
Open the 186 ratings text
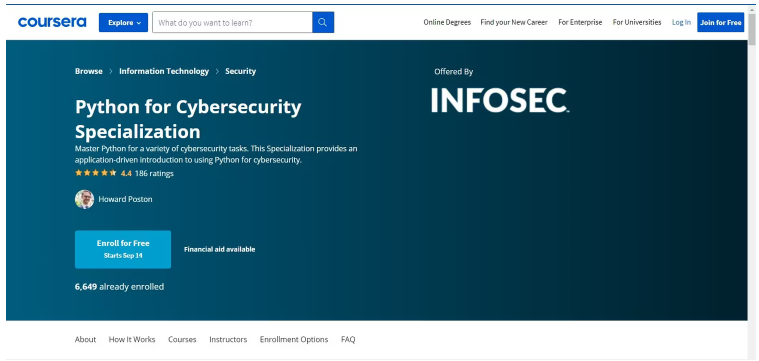pyautogui.click(x=154, y=173)
